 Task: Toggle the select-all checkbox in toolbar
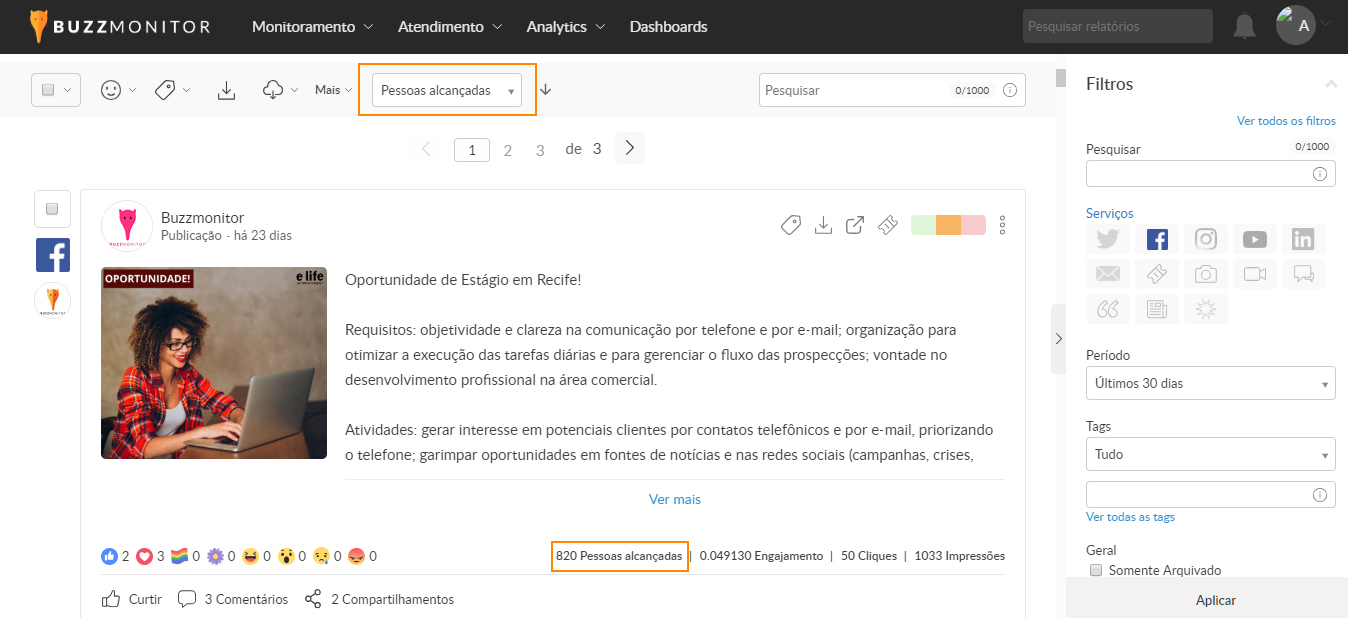coord(48,90)
